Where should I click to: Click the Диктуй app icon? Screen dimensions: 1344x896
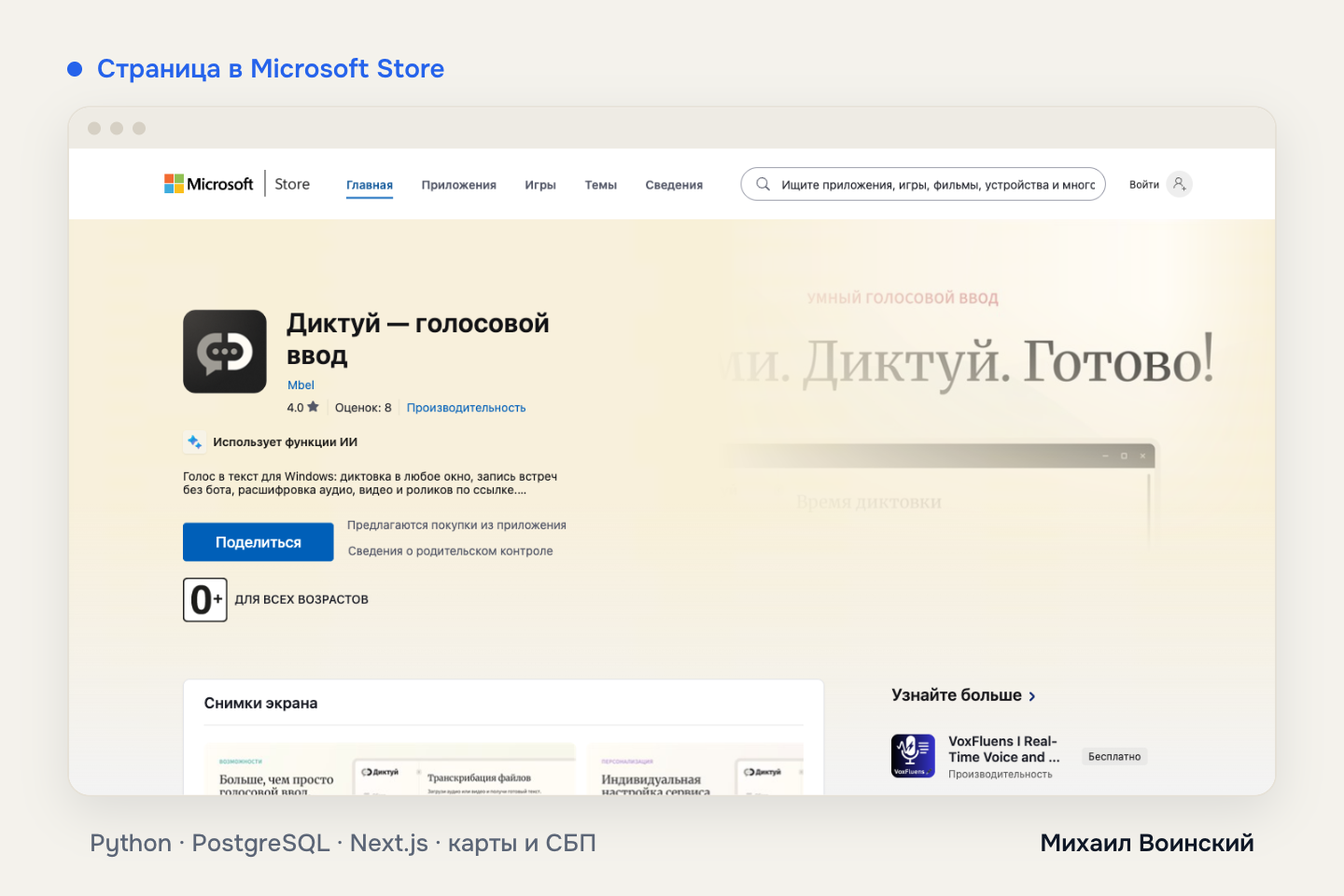point(225,351)
